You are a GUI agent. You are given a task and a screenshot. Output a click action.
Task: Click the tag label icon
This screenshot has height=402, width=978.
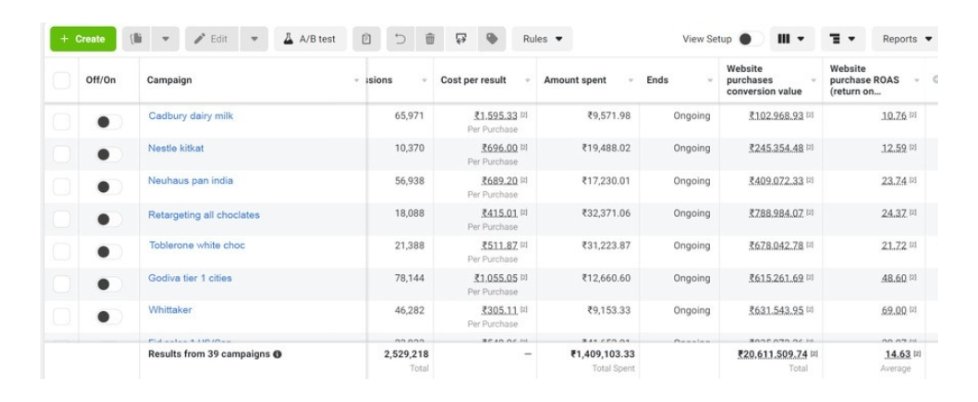coord(491,39)
